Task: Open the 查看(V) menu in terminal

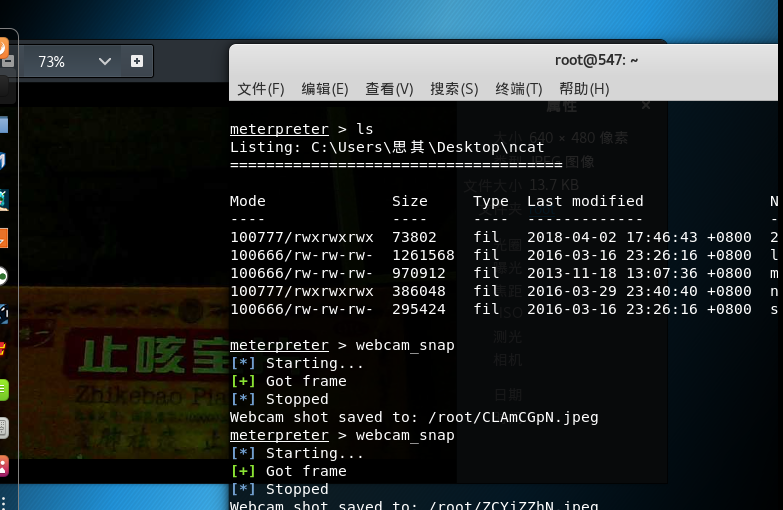Action: [389, 89]
